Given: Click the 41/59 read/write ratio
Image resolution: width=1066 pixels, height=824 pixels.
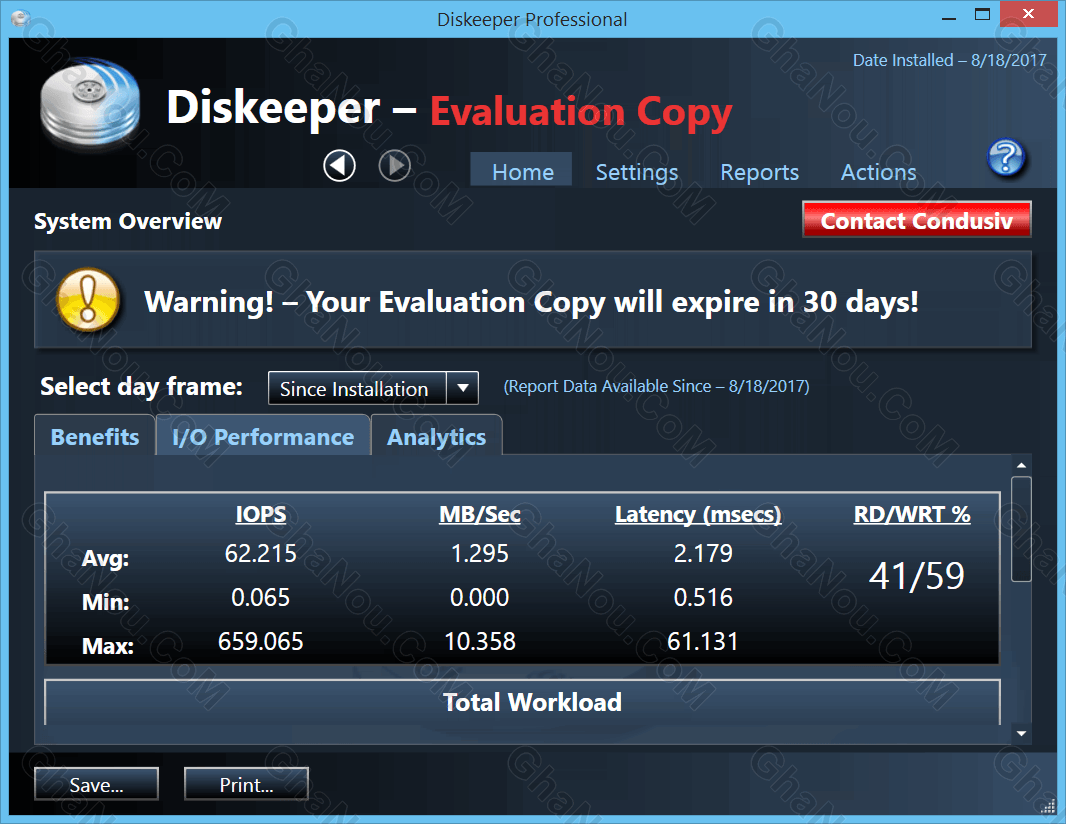Looking at the screenshot, I should pyautogui.click(x=916, y=576).
